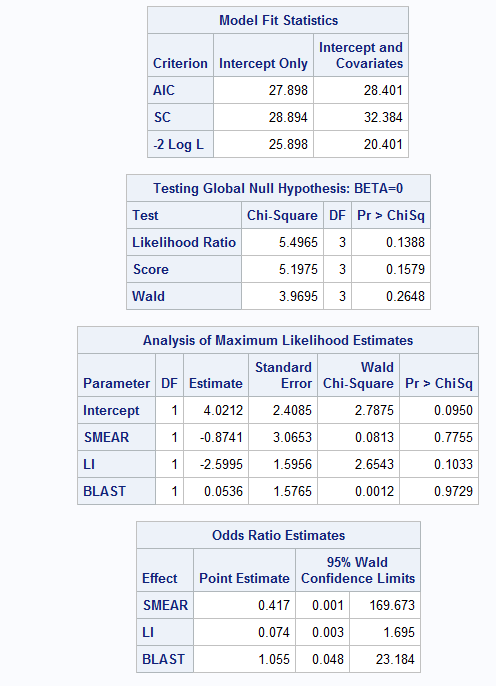Click the Pr > ChiSq header in global test table
This screenshot has height=686, width=496.
click(x=391, y=215)
